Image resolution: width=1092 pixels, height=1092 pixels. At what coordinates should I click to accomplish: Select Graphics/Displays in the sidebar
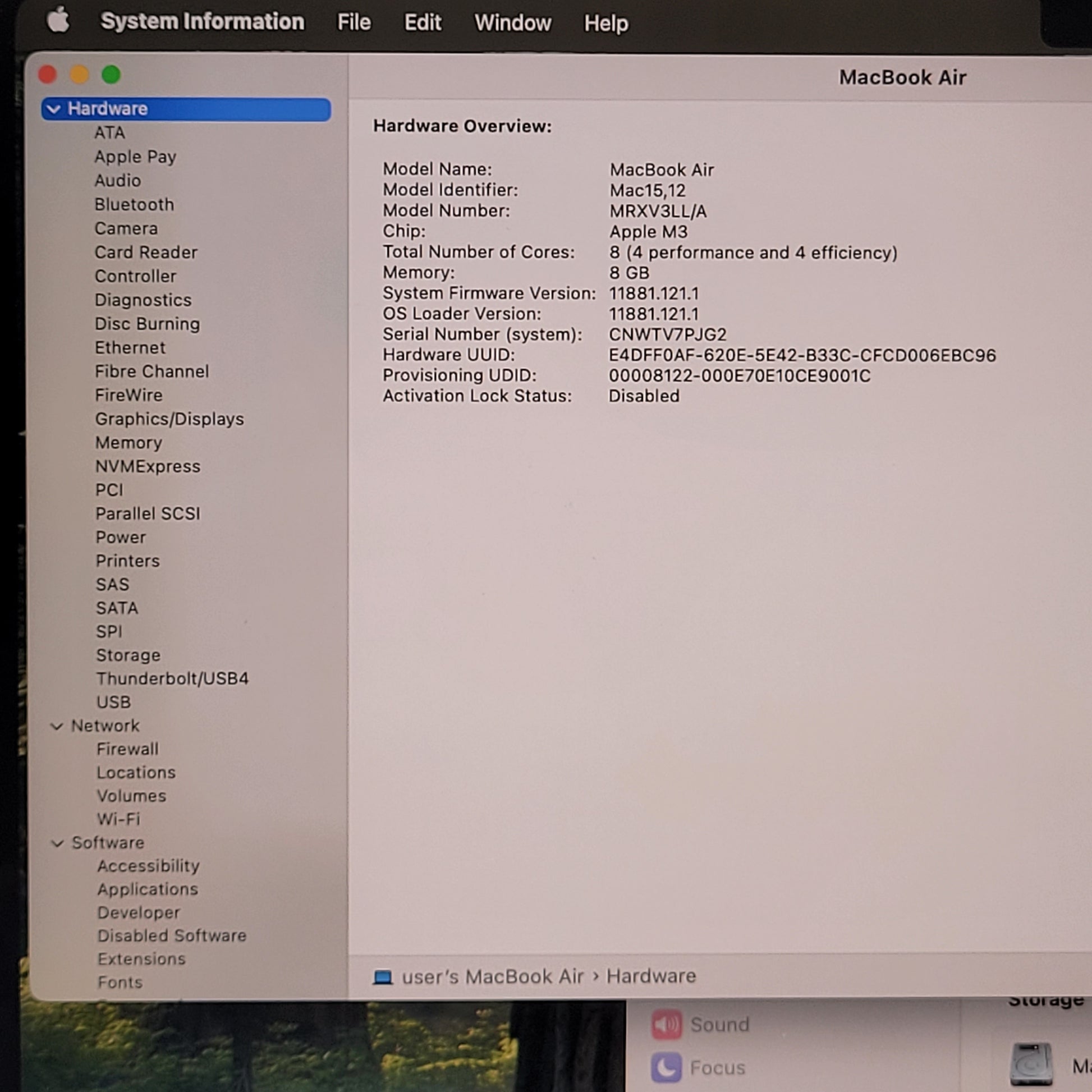point(169,419)
